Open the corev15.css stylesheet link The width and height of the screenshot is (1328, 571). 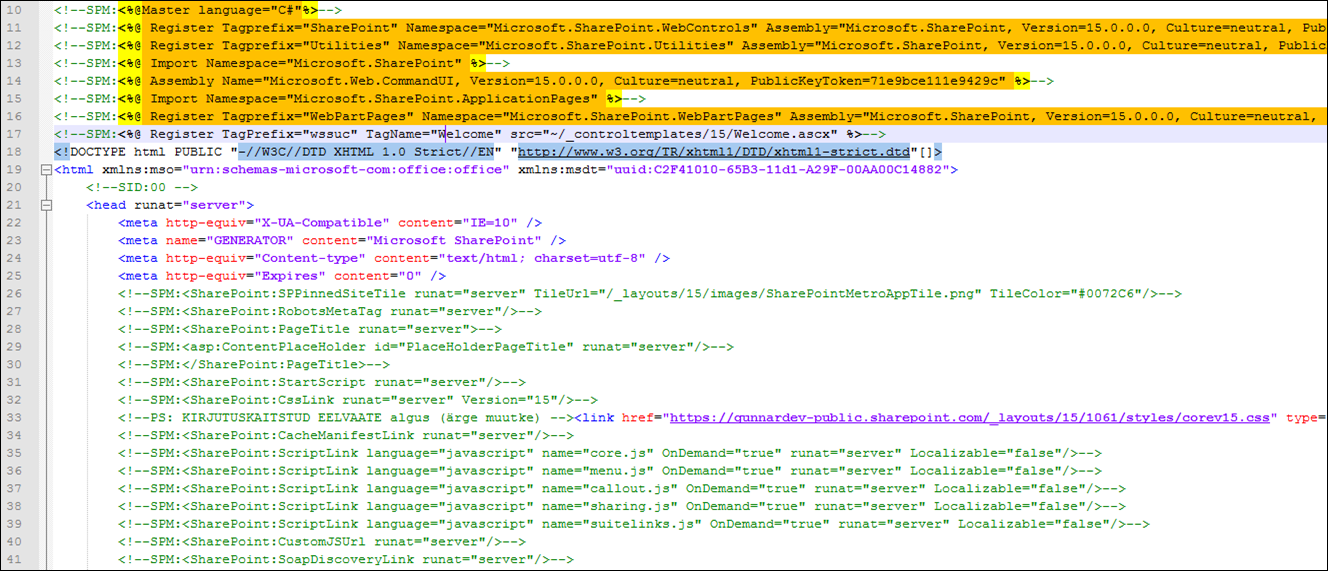(970, 417)
